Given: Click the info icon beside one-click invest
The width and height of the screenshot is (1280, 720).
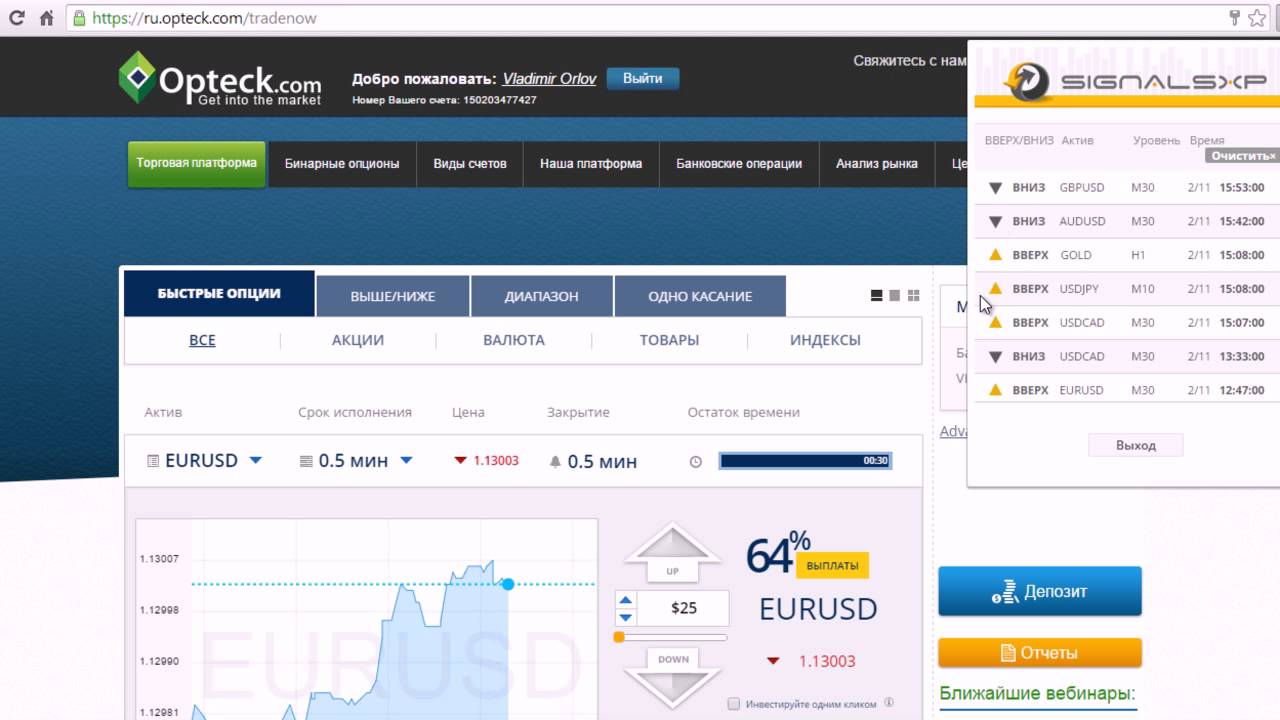Looking at the screenshot, I should [x=889, y=703].
